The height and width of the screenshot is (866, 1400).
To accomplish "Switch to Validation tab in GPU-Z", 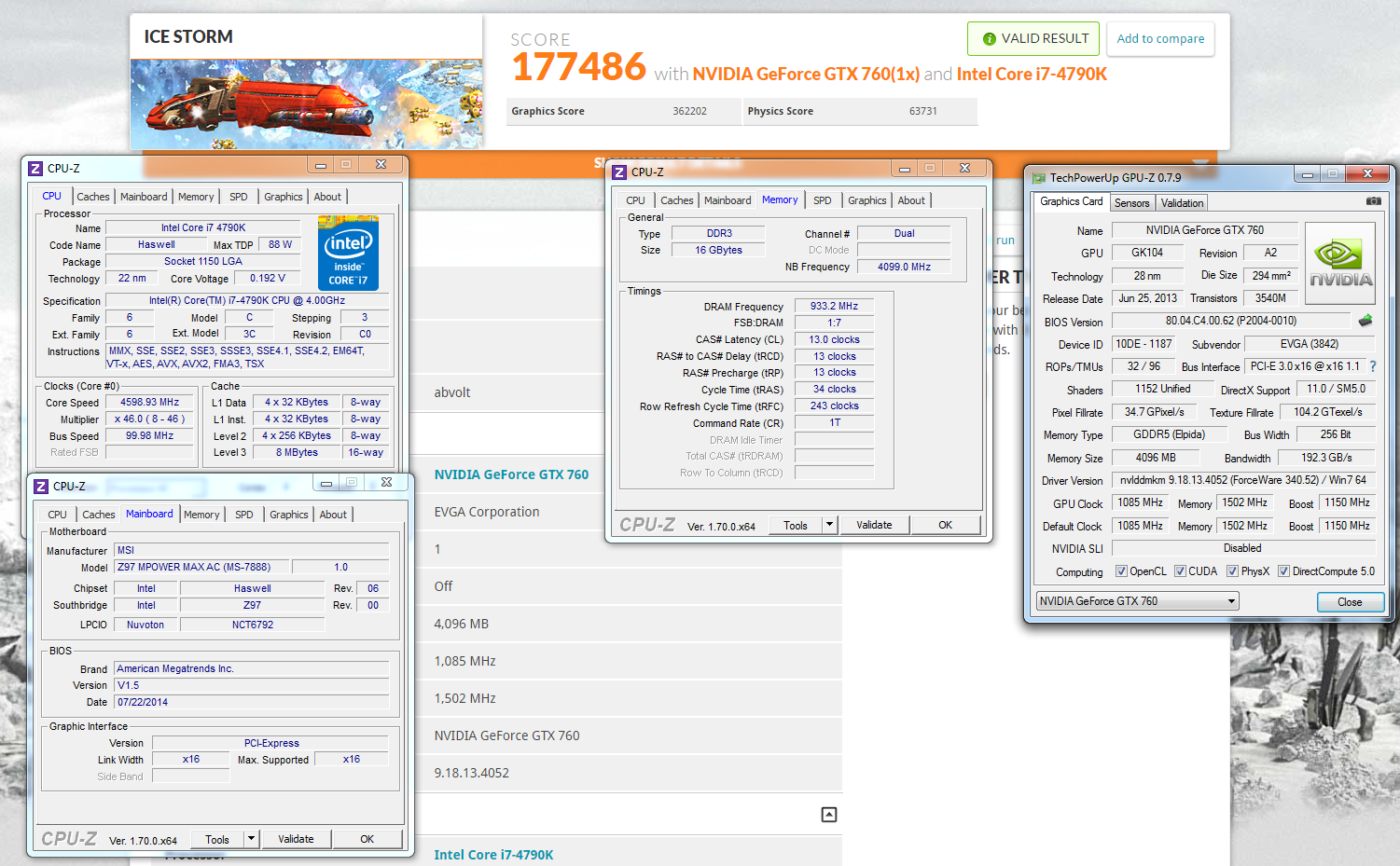I will (x=1182, y=203).
